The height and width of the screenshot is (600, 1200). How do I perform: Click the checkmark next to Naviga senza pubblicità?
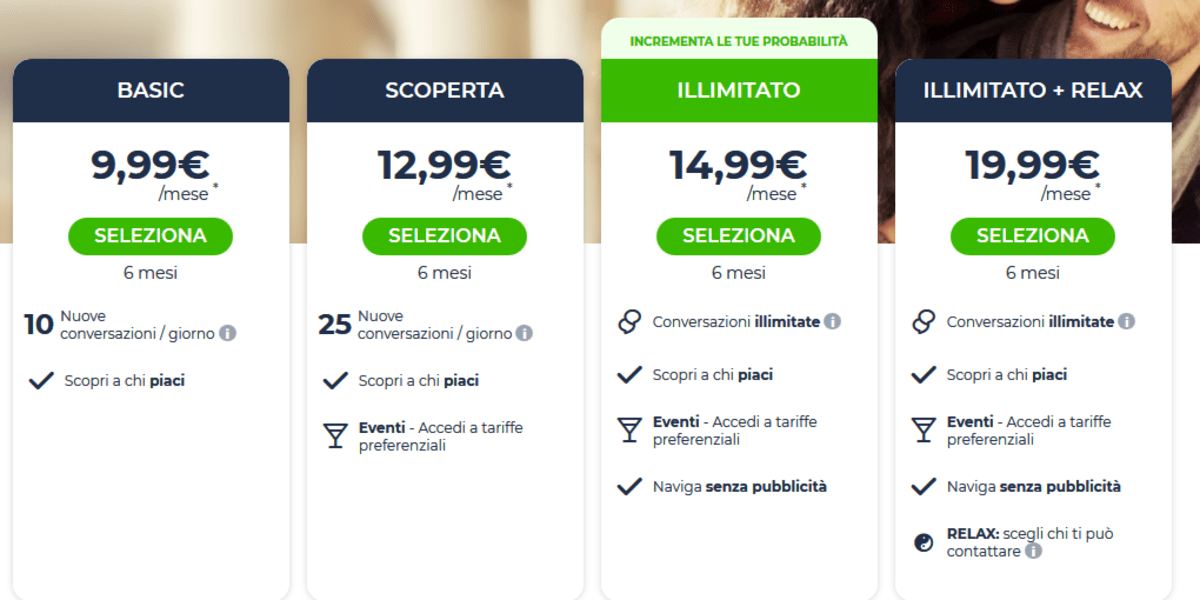pyautogui.click(x=629, y=485)
